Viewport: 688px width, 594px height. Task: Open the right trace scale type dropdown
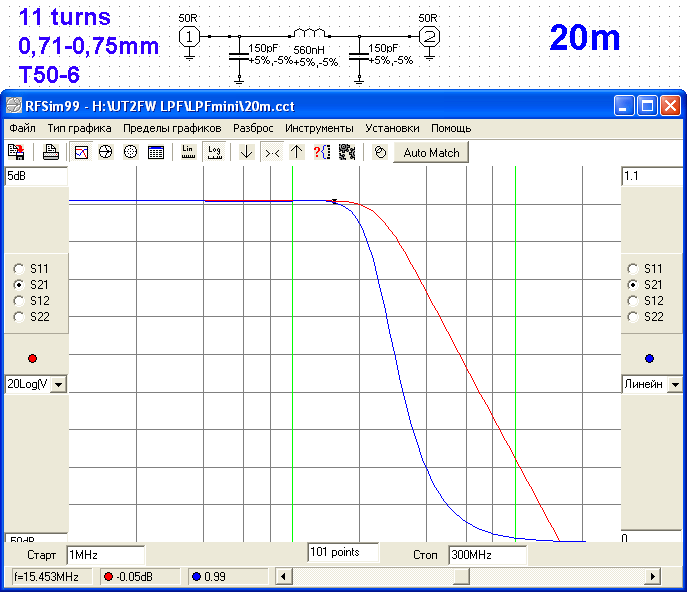[675, 384]
